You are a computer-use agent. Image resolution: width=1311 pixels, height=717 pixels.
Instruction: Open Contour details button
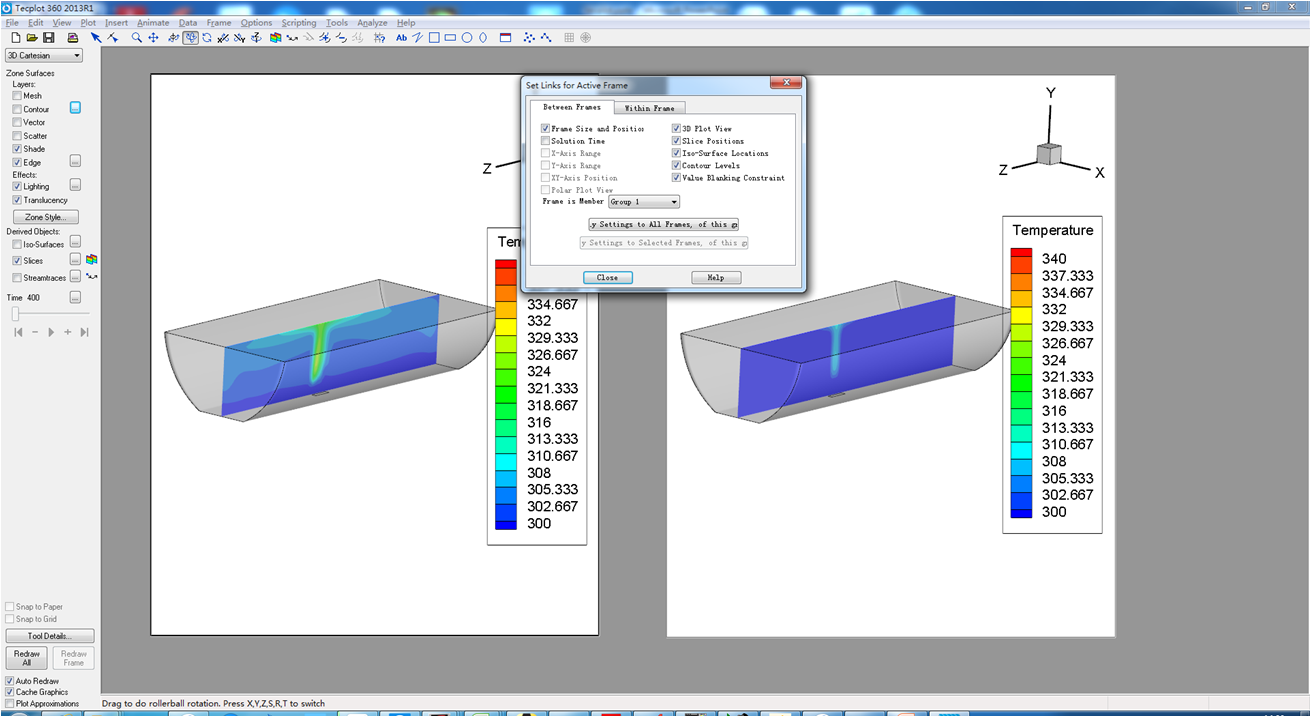point(75,108)
